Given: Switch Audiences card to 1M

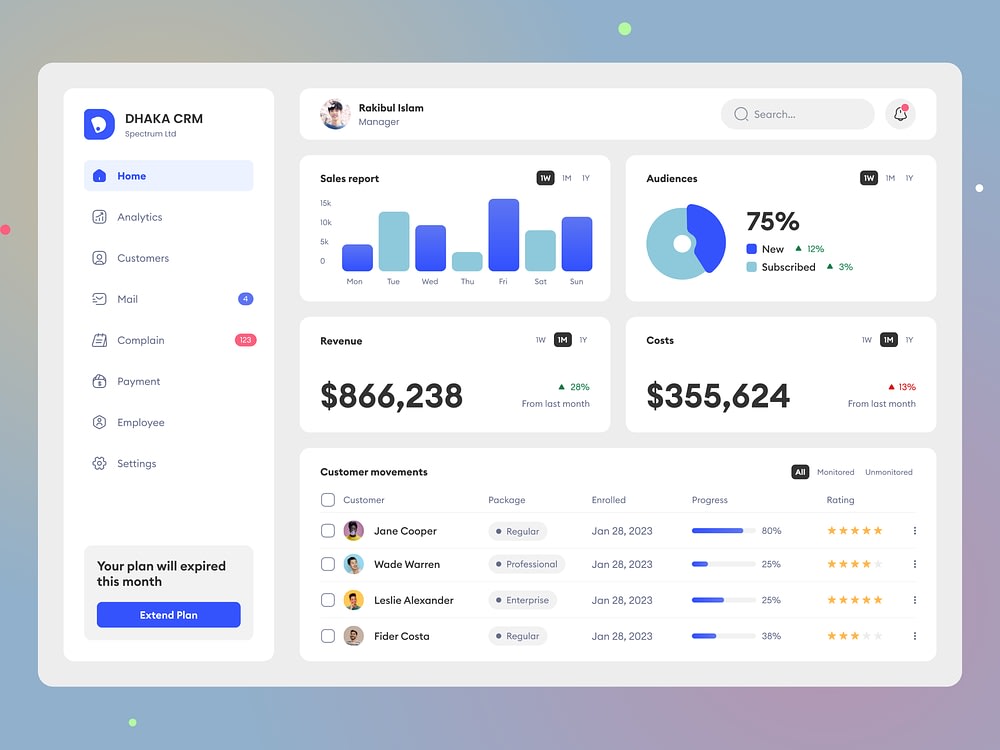Looking at the screenshot, I should 890,178.
